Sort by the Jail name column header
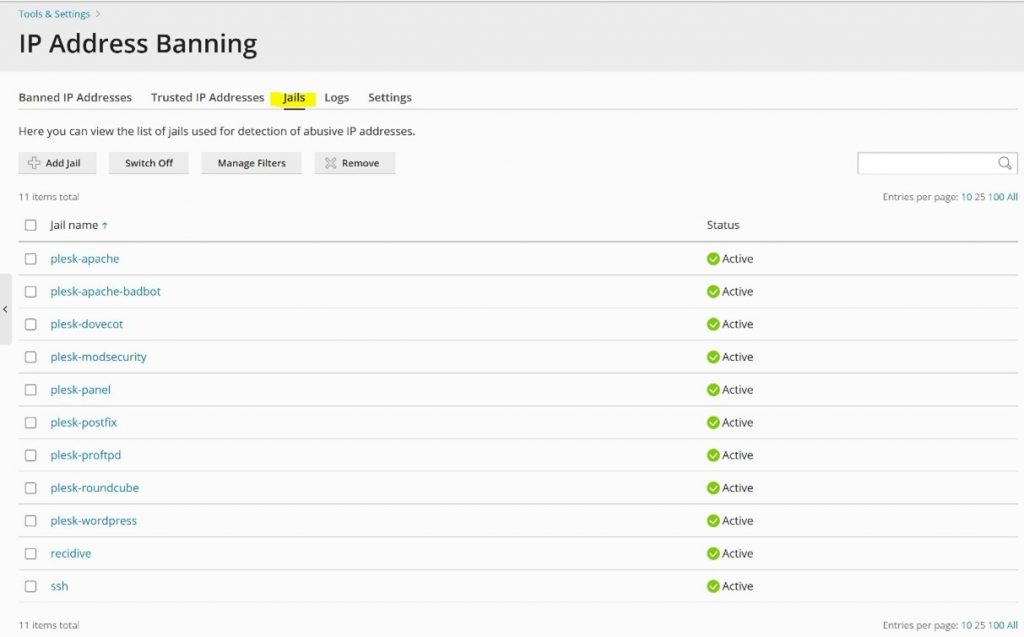 coord(74,225)
